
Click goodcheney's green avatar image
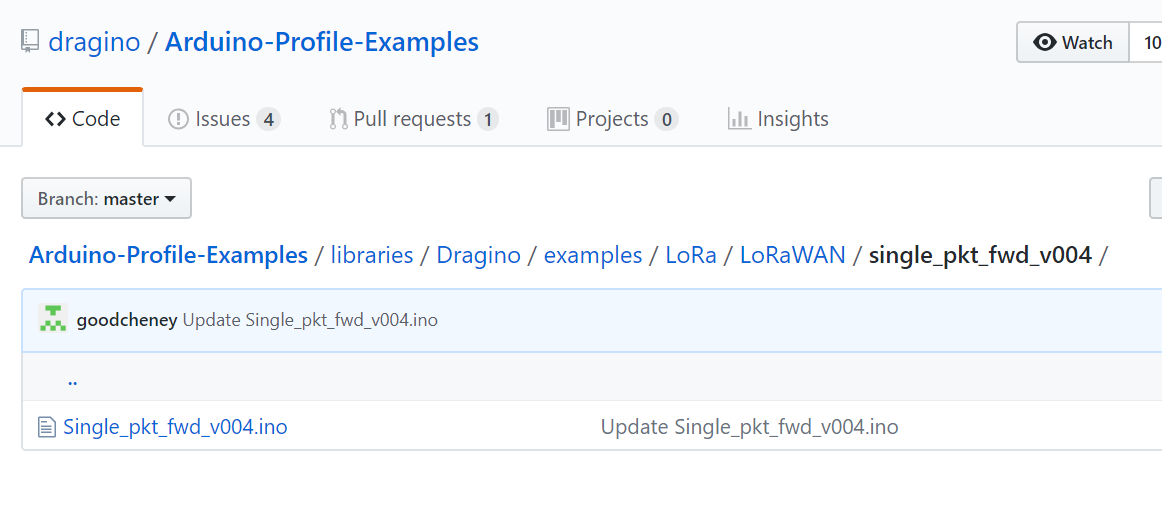click(53, 319)
